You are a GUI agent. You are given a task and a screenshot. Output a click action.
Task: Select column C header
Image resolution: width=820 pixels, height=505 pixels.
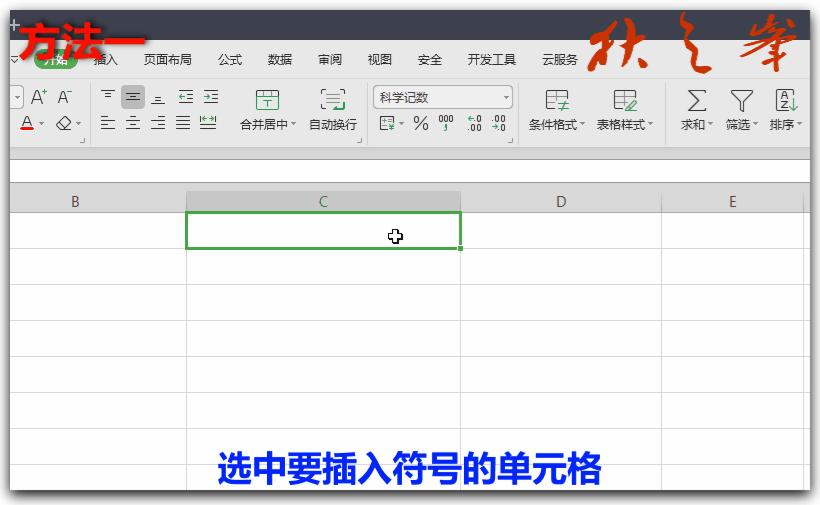[323, 201]
